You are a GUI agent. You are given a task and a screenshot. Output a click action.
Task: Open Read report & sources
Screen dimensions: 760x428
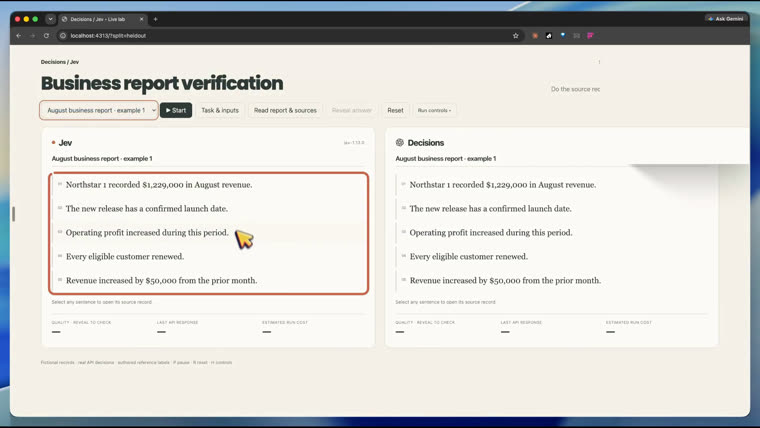pyautogui.click(x=285, y=110)
